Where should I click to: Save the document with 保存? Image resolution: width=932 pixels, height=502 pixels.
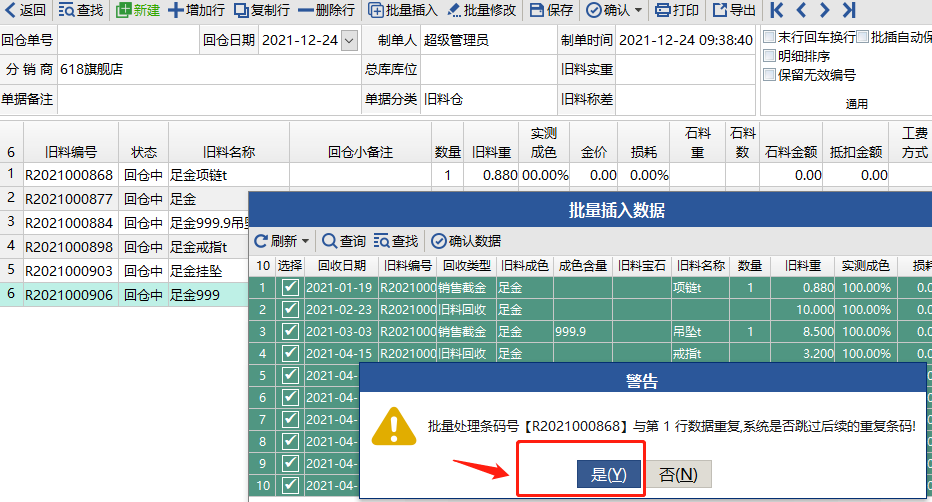tap(551, 10)
